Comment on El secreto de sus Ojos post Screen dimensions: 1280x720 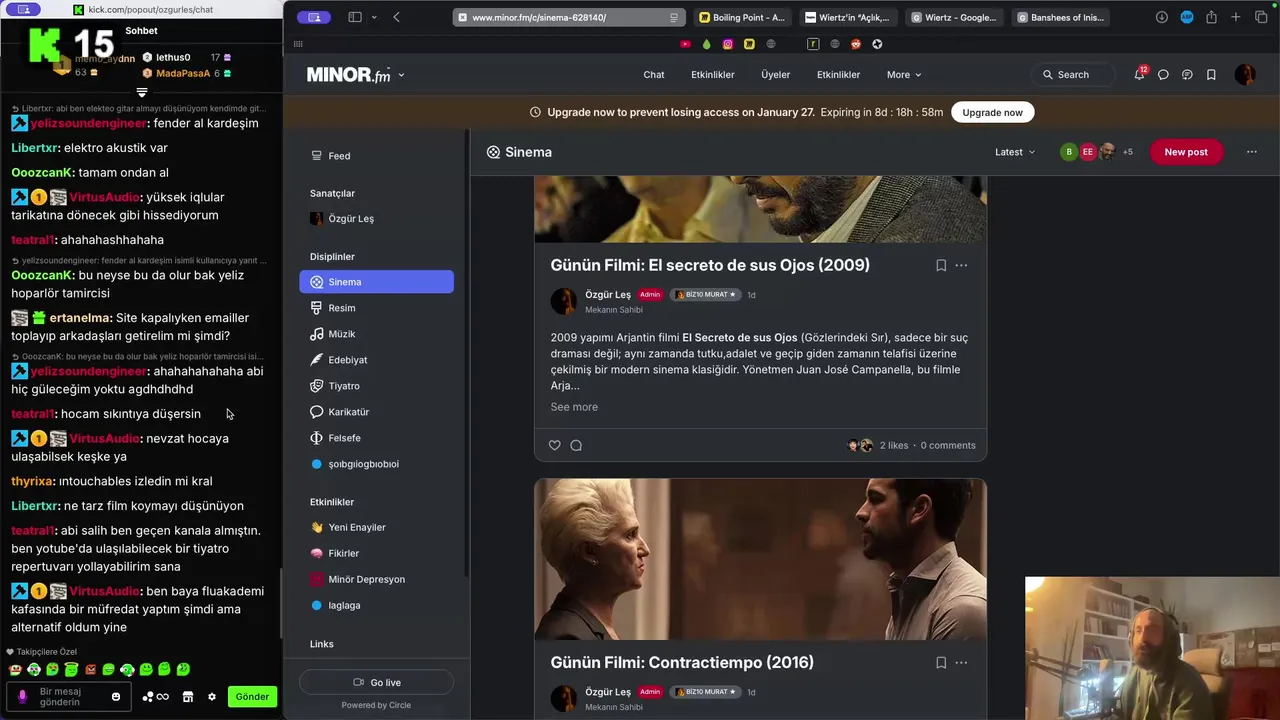pyautogui.click(x=576, y=445)
